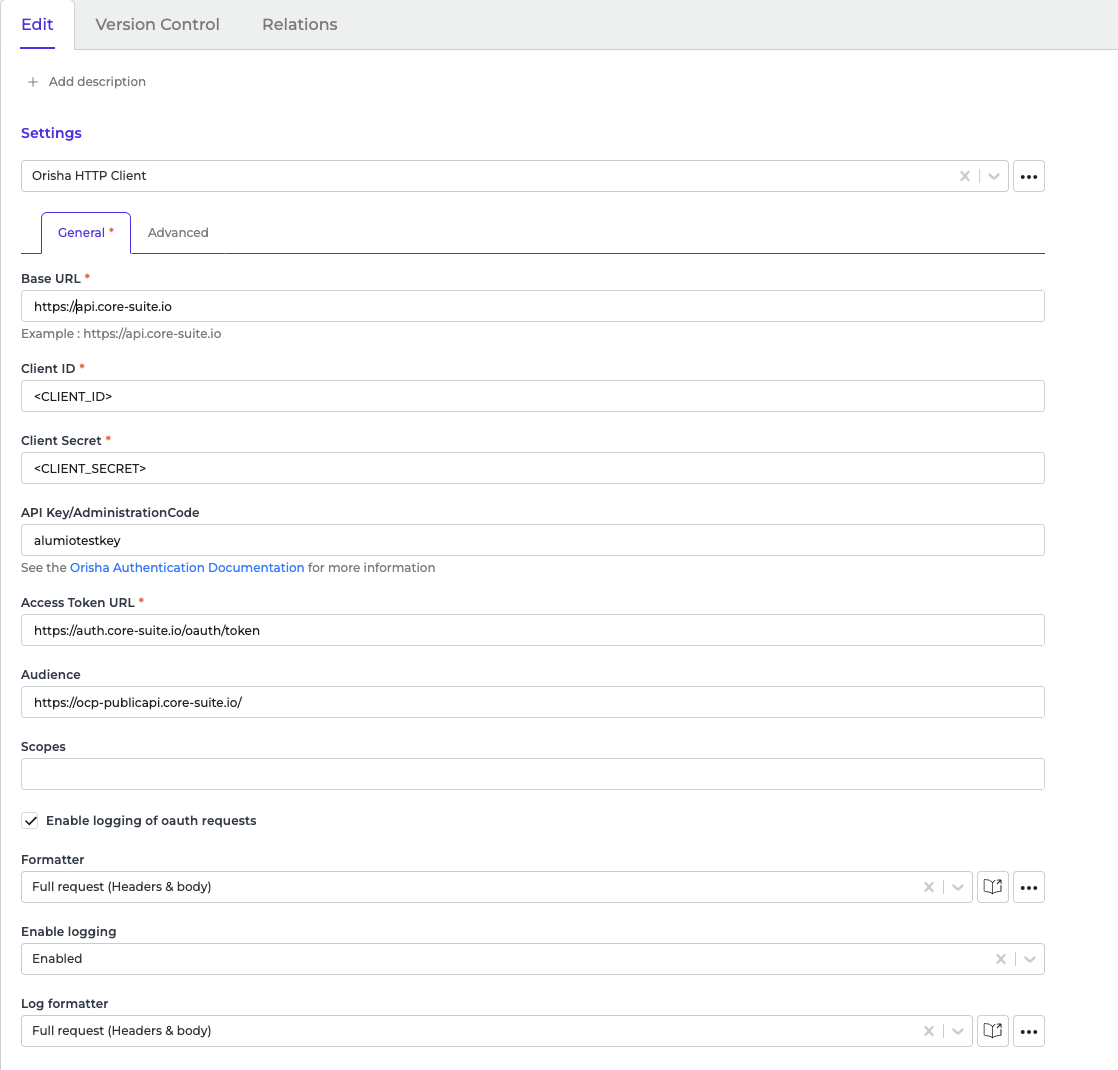Switch to the Advanced settings tab
Screen dimensions: 1118x1070
[x=178, y=233]
